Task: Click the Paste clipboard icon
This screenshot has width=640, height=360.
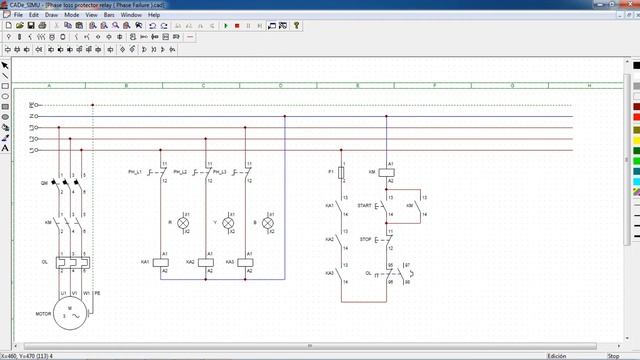Action: pyautogui.click(x=79, y=26)
